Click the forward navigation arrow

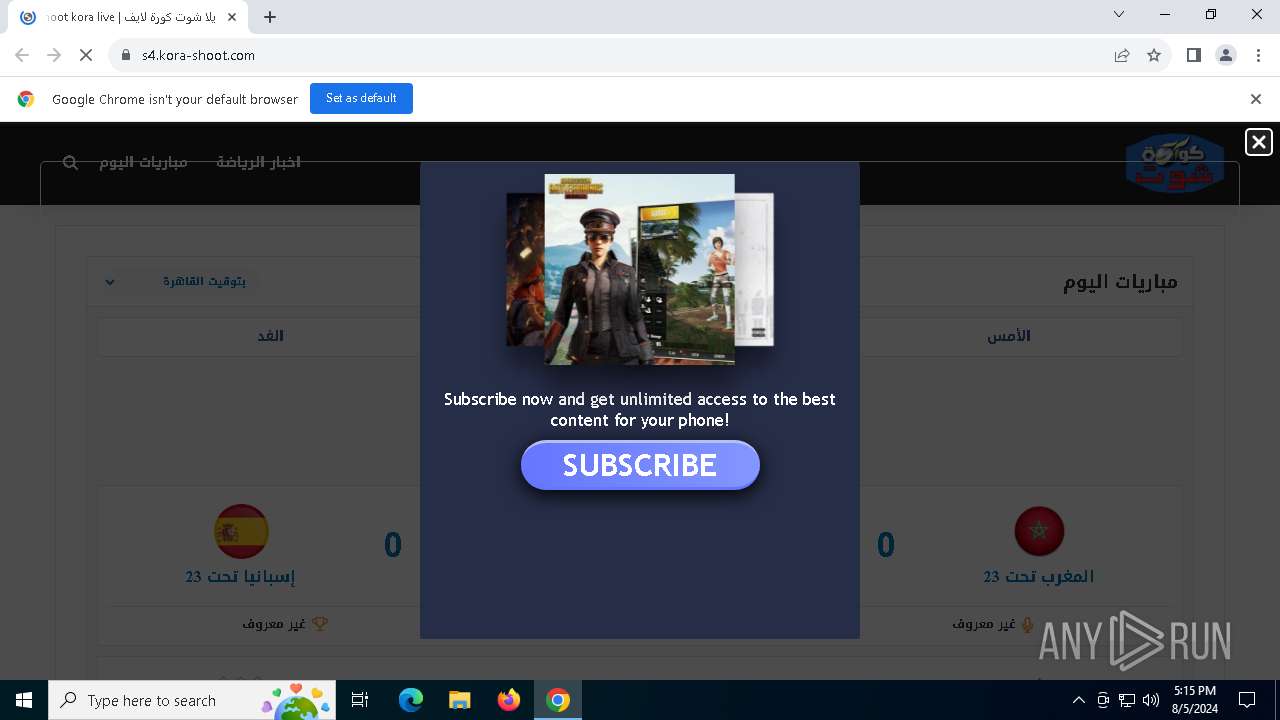[x=54, y=55]
